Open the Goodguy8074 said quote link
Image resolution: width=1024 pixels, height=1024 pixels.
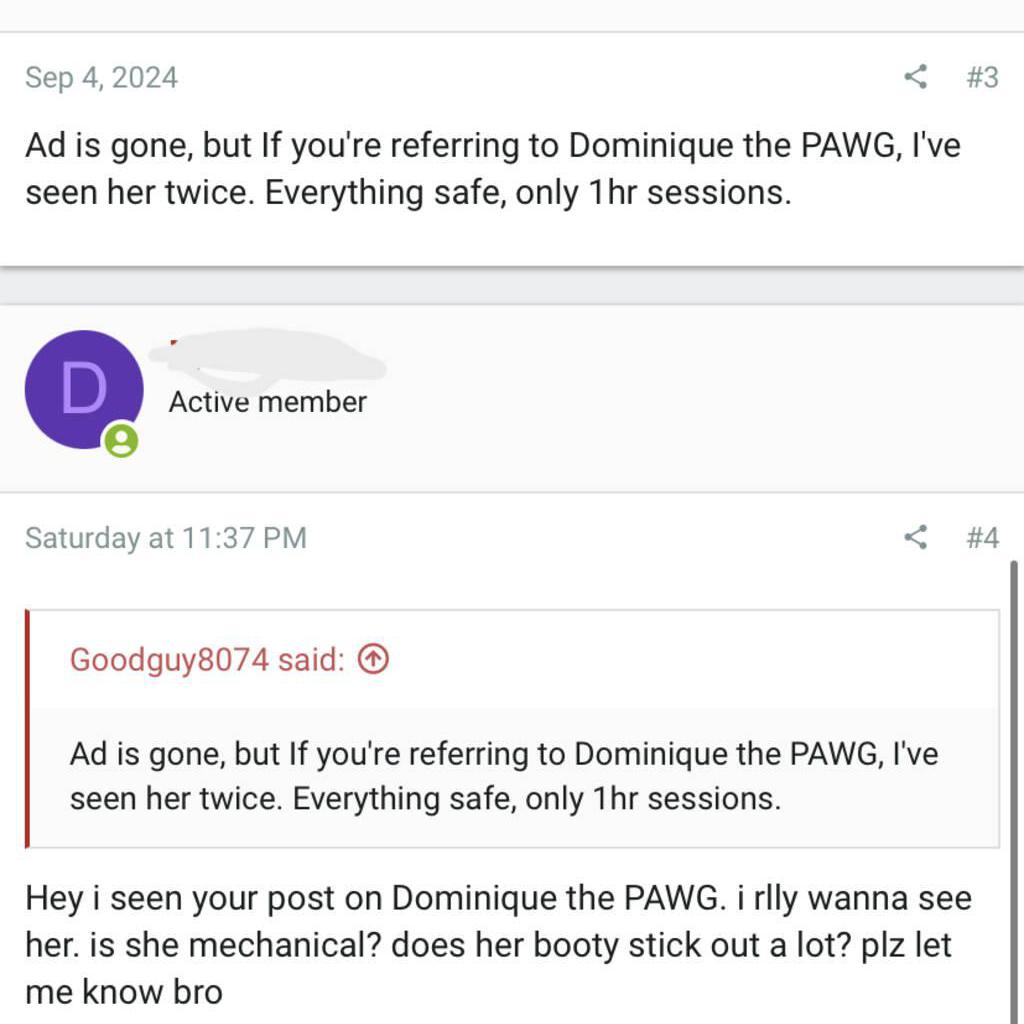207,659
